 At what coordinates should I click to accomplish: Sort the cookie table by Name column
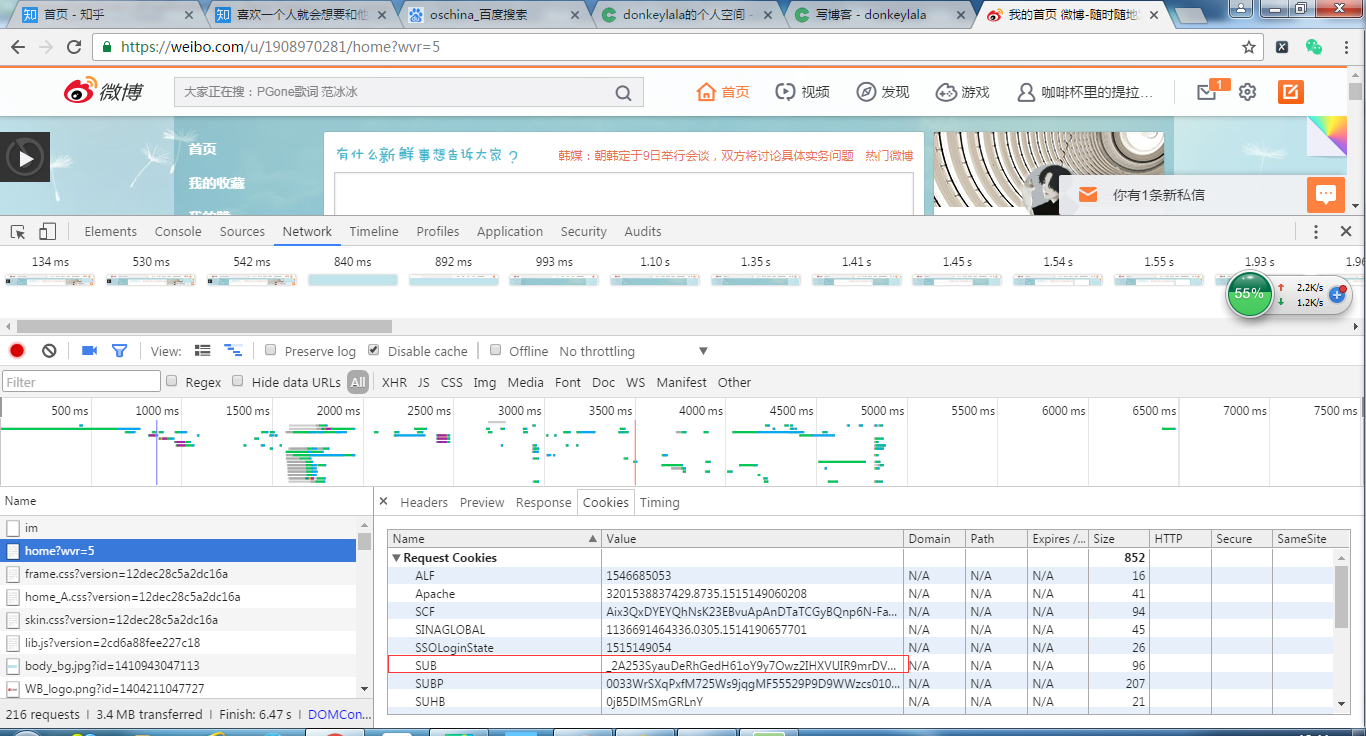494,539
